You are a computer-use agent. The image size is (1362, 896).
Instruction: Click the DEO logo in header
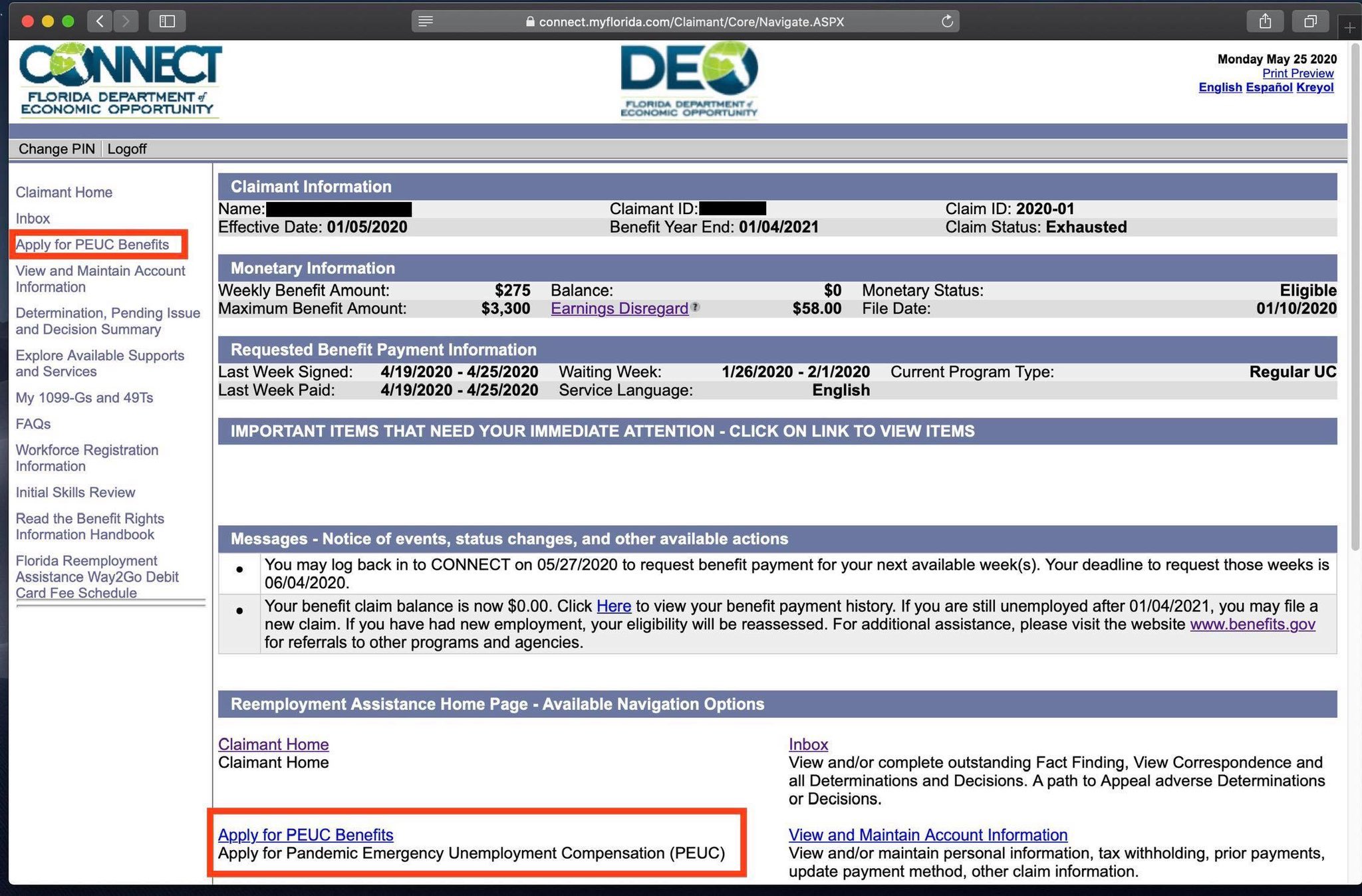pos(689,80)
